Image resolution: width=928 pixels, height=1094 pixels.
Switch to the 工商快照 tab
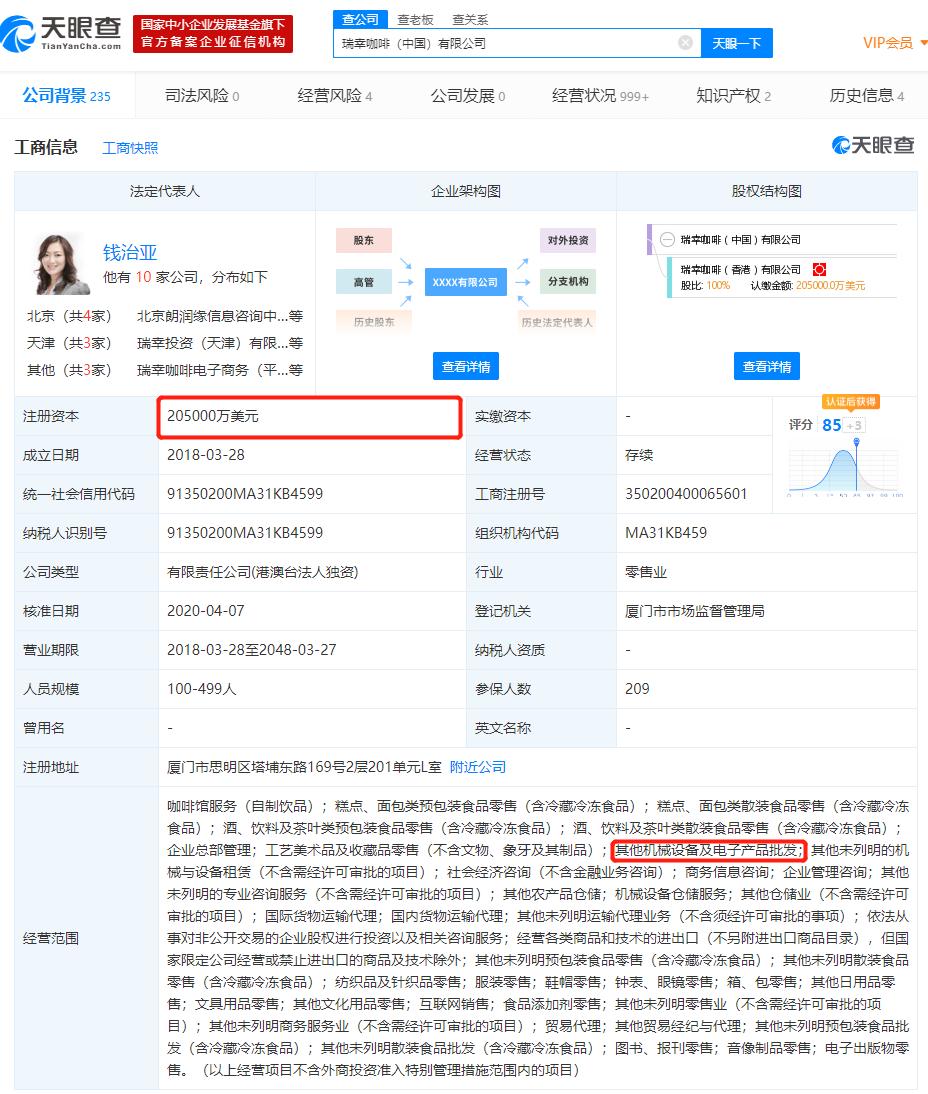coord(130,147)
